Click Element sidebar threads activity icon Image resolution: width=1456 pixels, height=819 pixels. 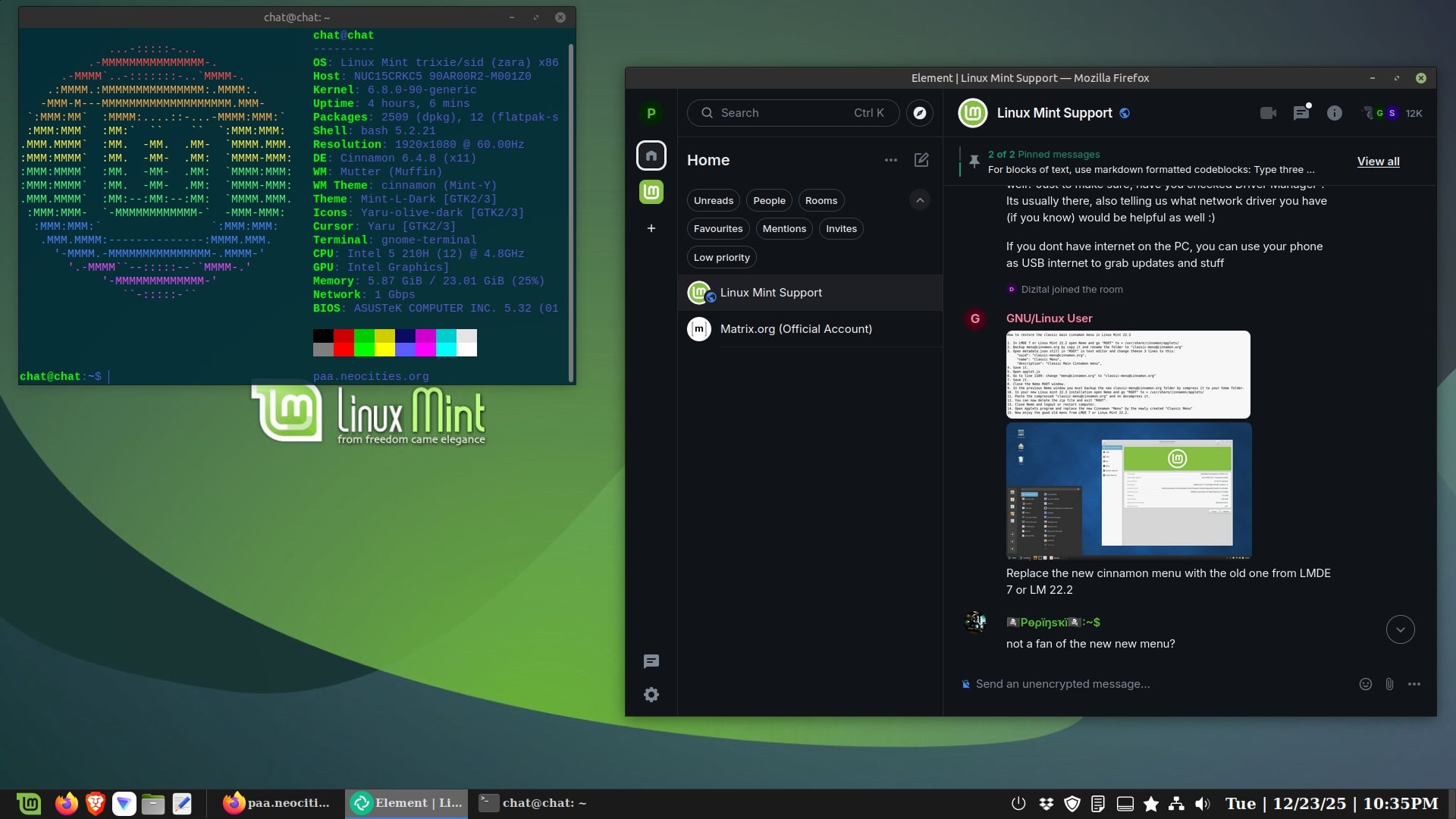pyautogui.click(x=651, y=661)
